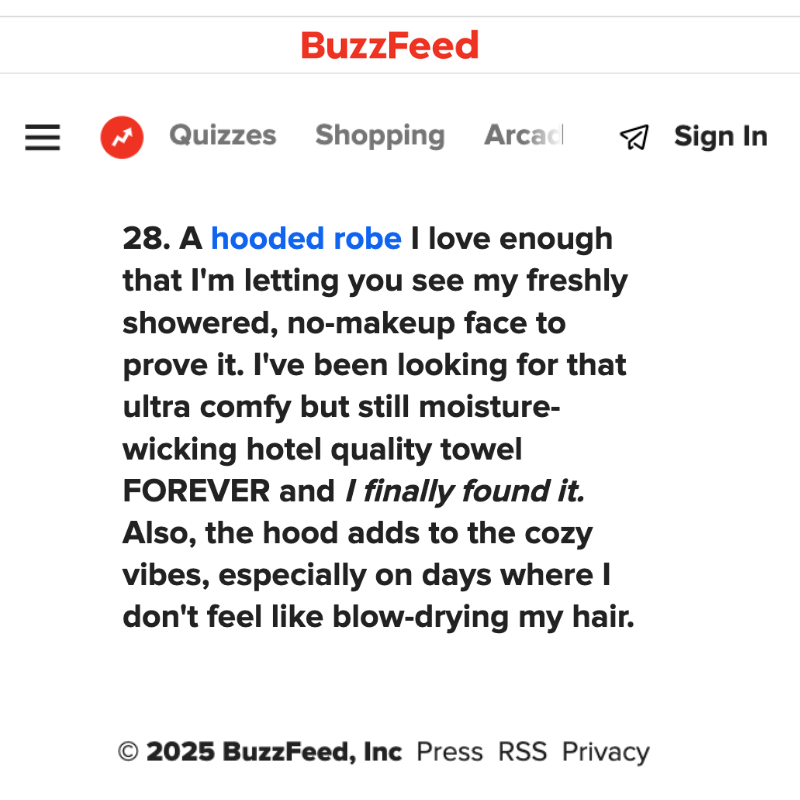Open the Quizzes section

pos(222,135)
